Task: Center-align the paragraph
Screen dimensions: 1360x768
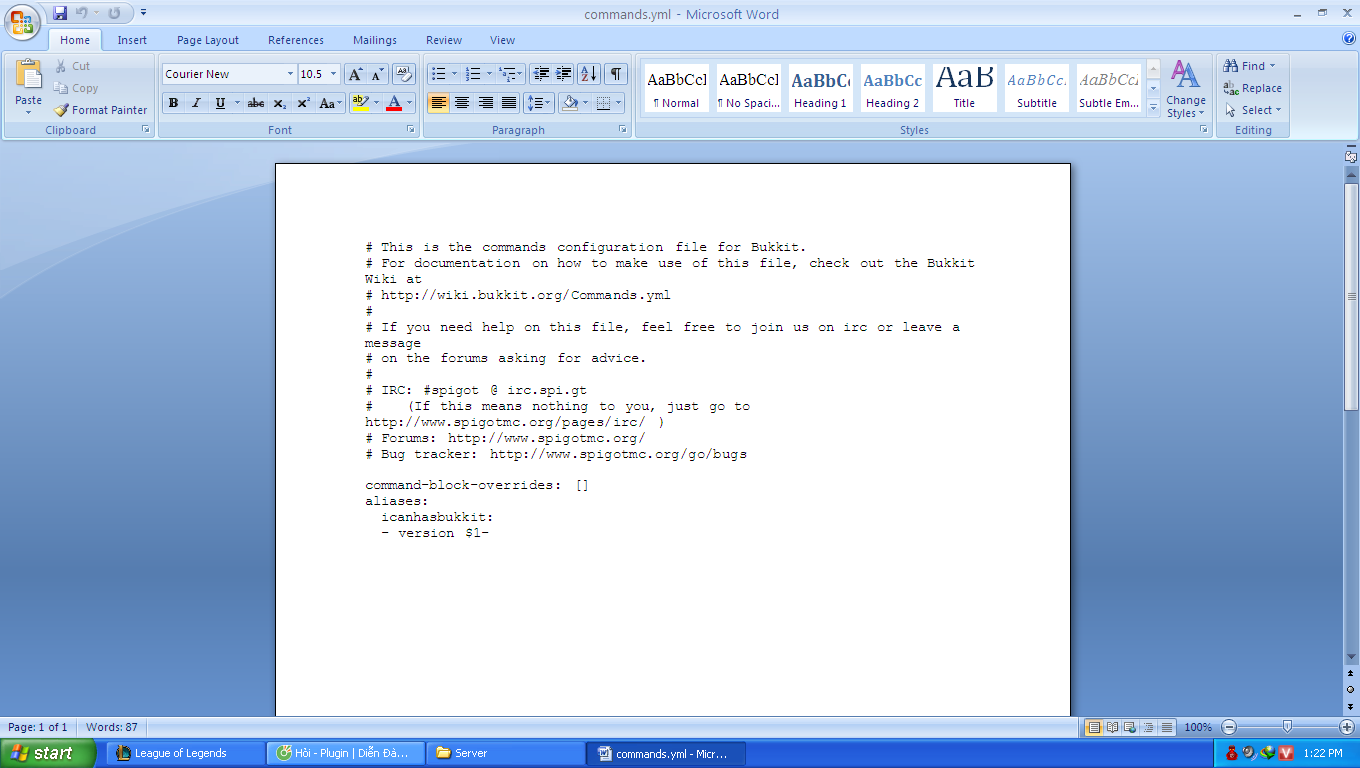Action: [462, 103]
